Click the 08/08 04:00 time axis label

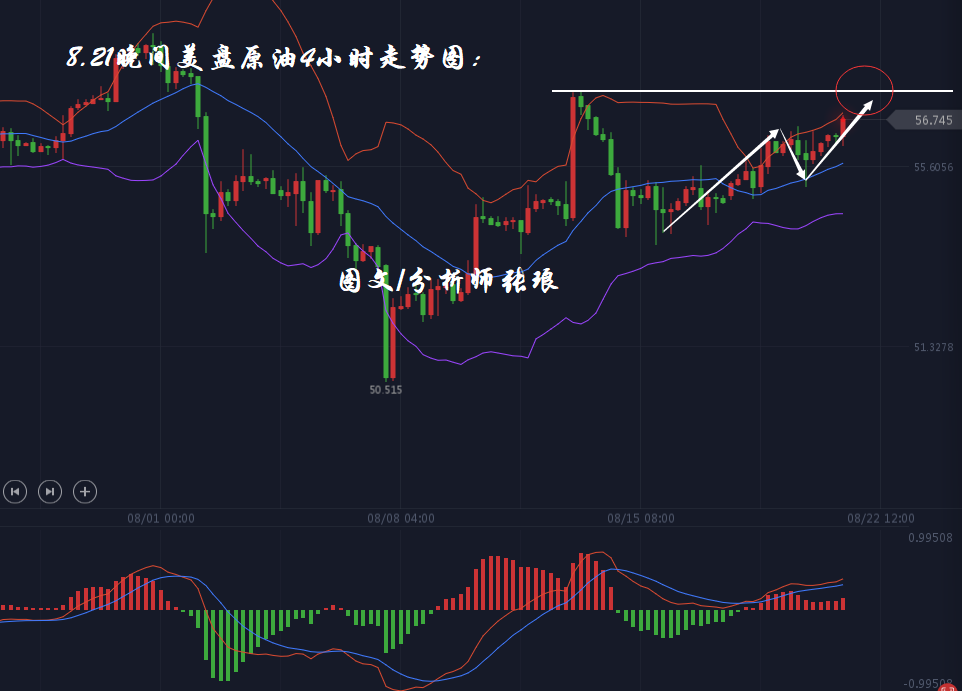[401, 518]
